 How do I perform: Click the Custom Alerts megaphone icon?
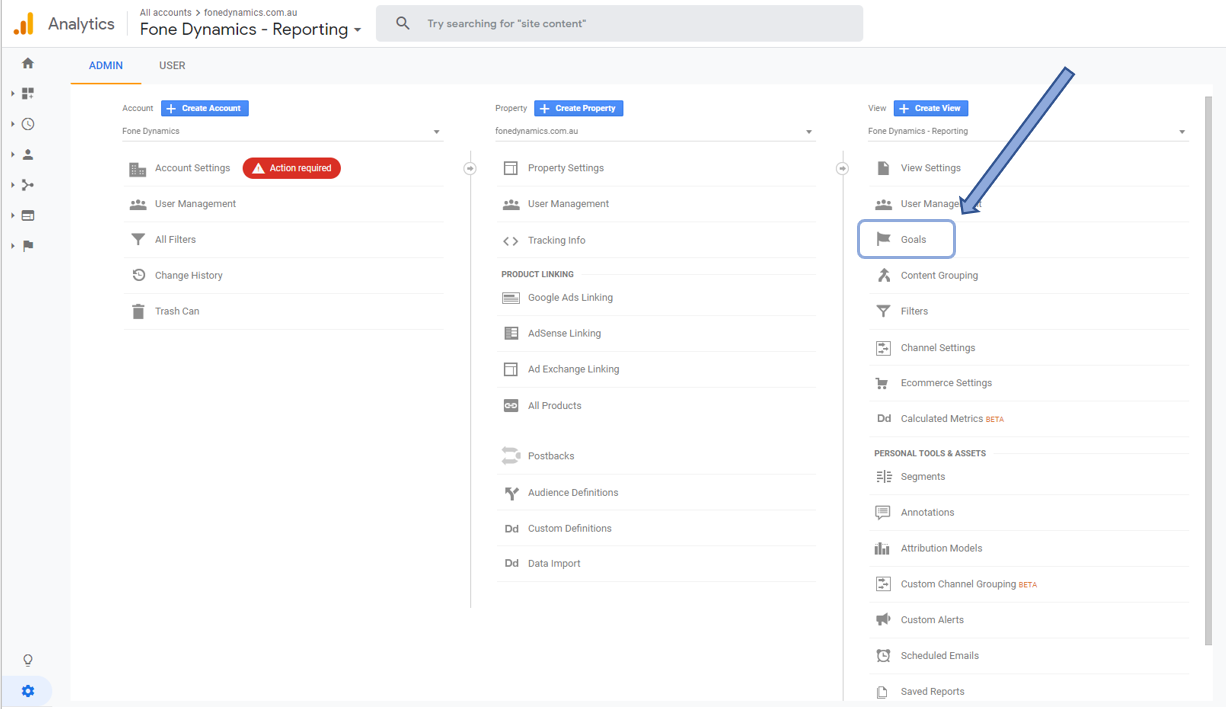coord(883,620)
